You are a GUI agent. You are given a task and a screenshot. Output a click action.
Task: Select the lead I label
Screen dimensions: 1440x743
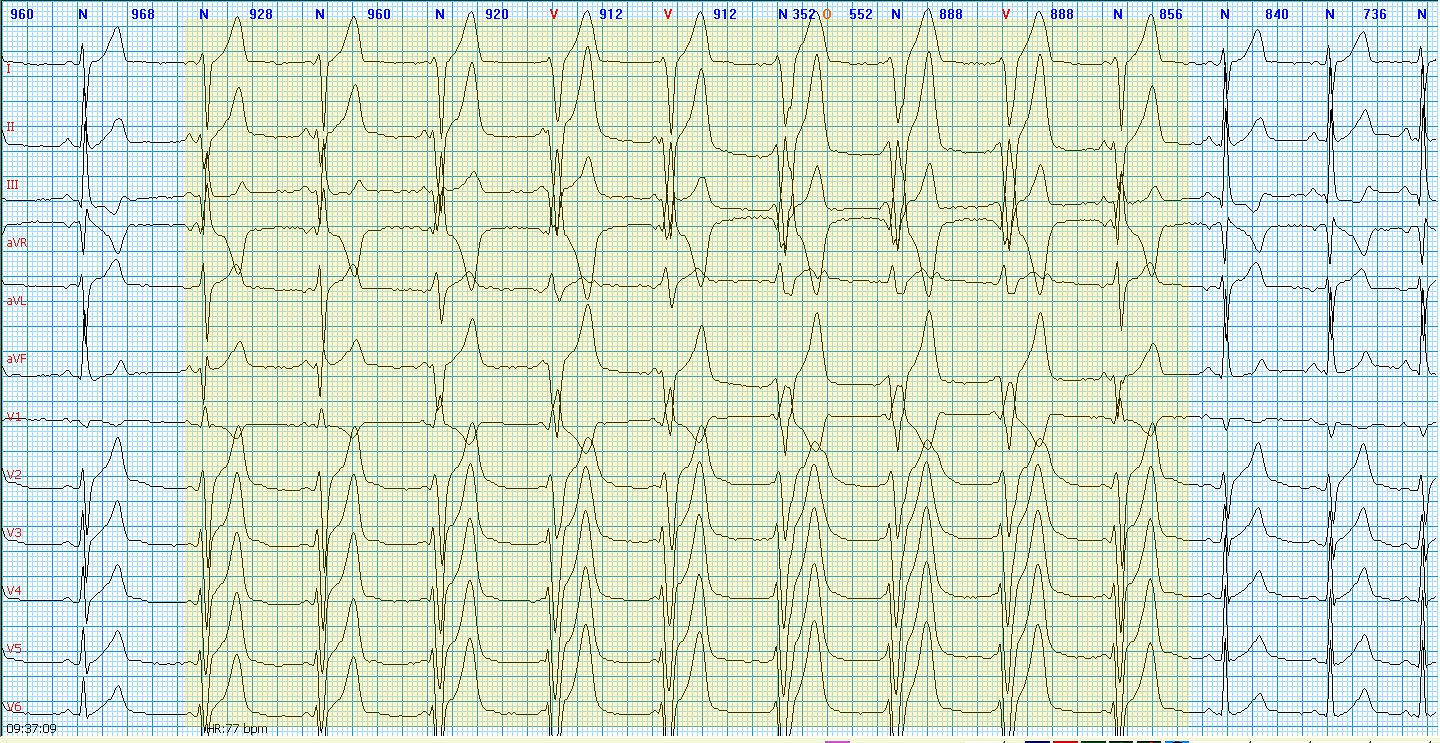click(x=9, y=69)
